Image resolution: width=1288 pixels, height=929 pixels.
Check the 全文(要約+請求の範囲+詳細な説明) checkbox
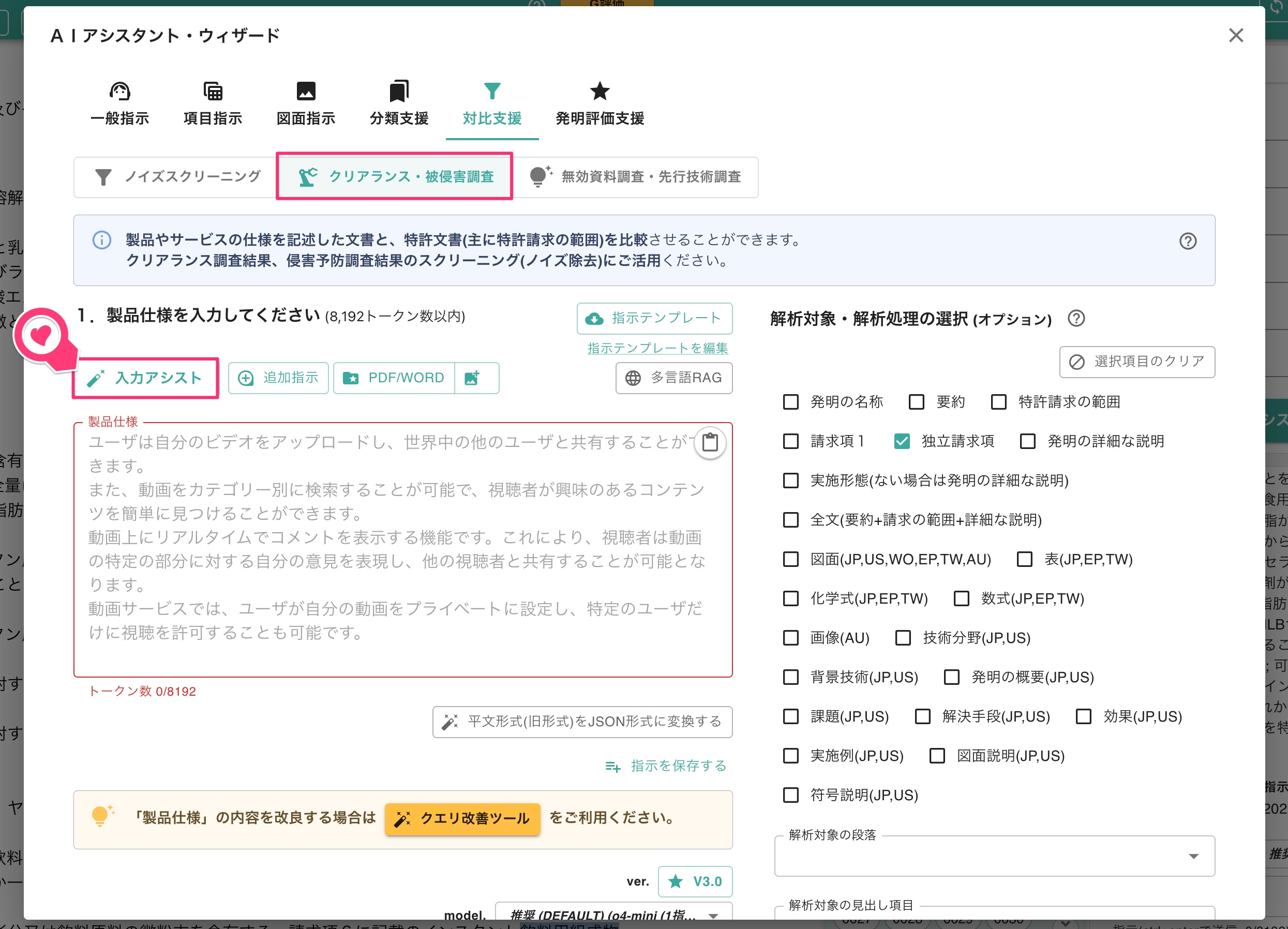point(790,519)
